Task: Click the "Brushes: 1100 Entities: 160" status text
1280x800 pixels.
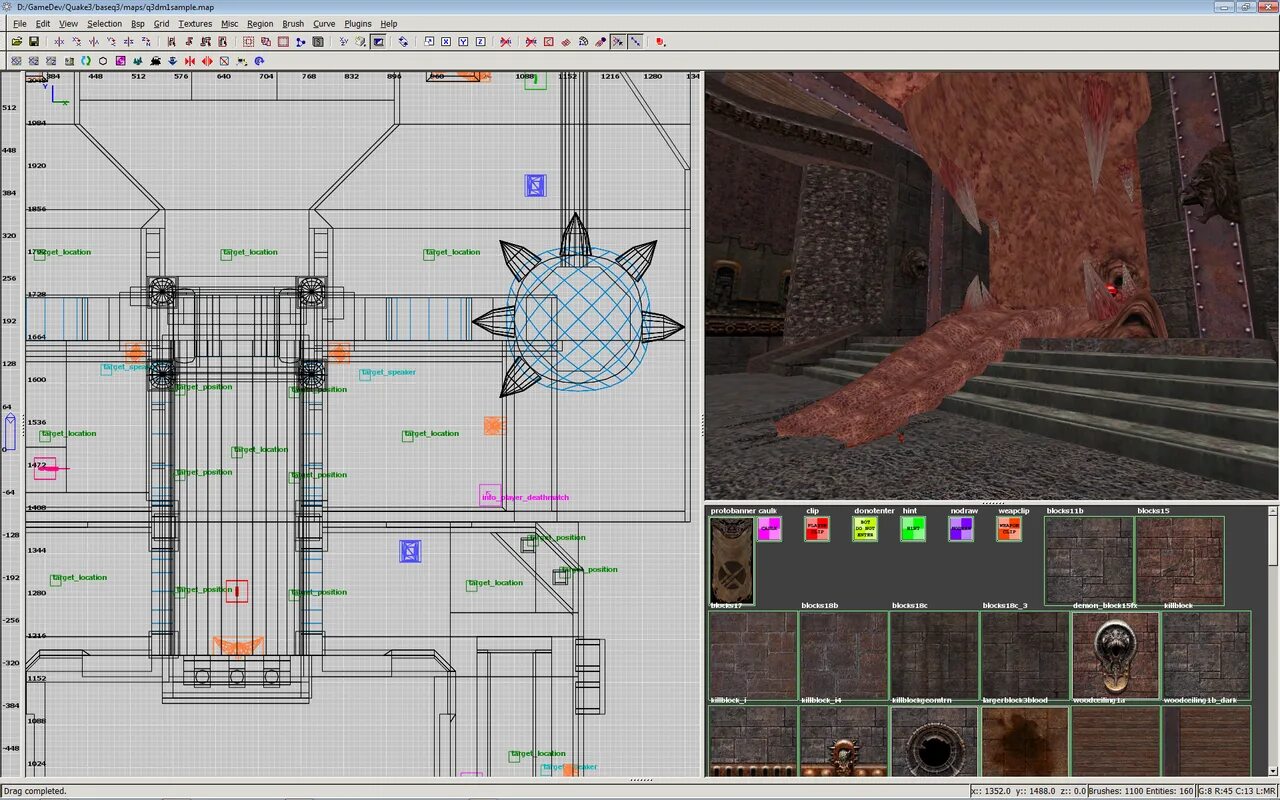Action: coord(1141,791)
